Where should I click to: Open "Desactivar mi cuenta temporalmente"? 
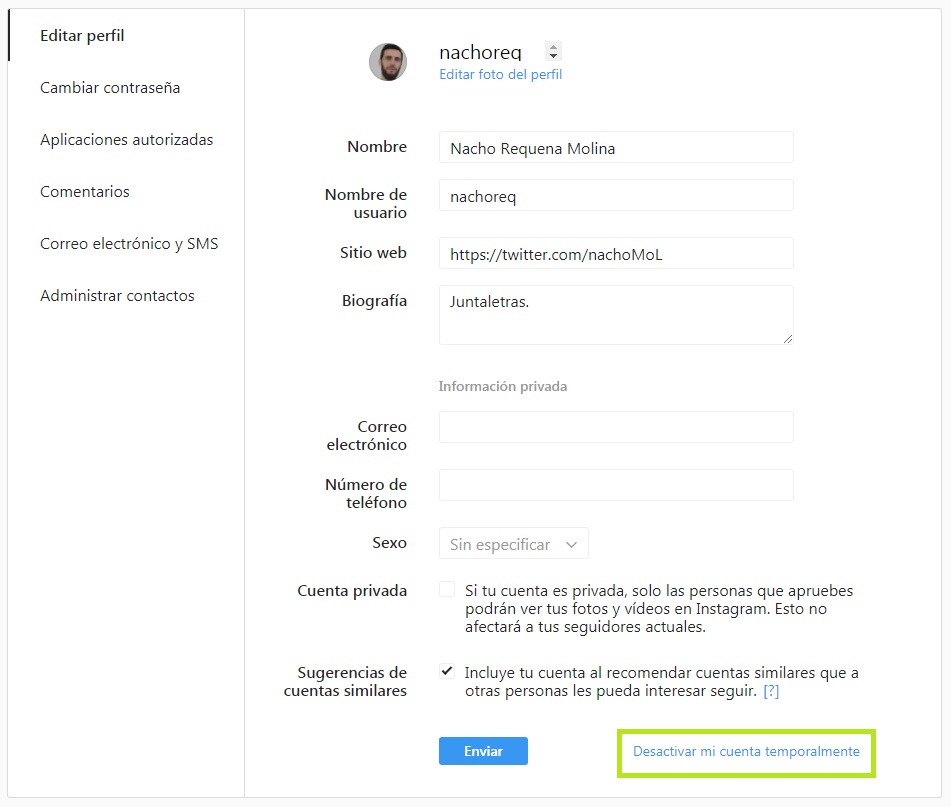(744, 751)
